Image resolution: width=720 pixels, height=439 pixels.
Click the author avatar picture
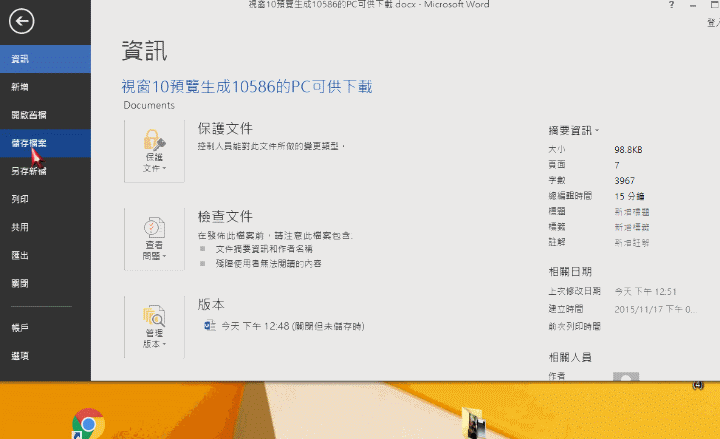(x=626, y=377)
